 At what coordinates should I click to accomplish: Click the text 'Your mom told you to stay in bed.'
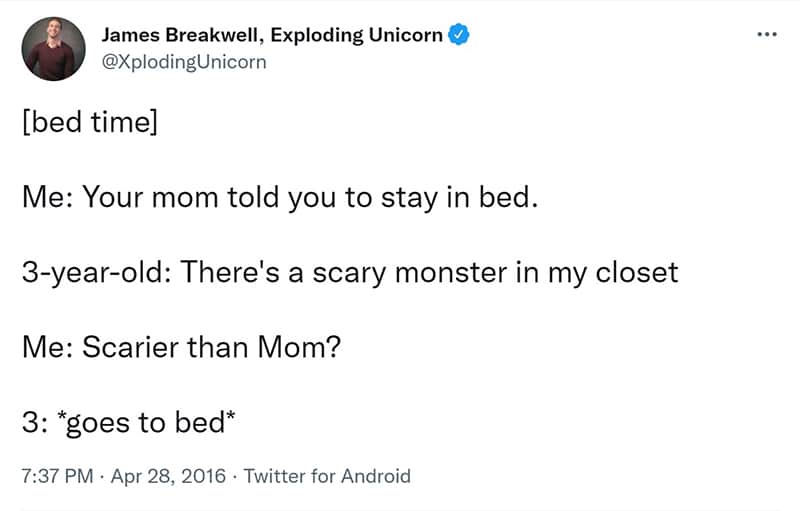click(x=310, y=197)
